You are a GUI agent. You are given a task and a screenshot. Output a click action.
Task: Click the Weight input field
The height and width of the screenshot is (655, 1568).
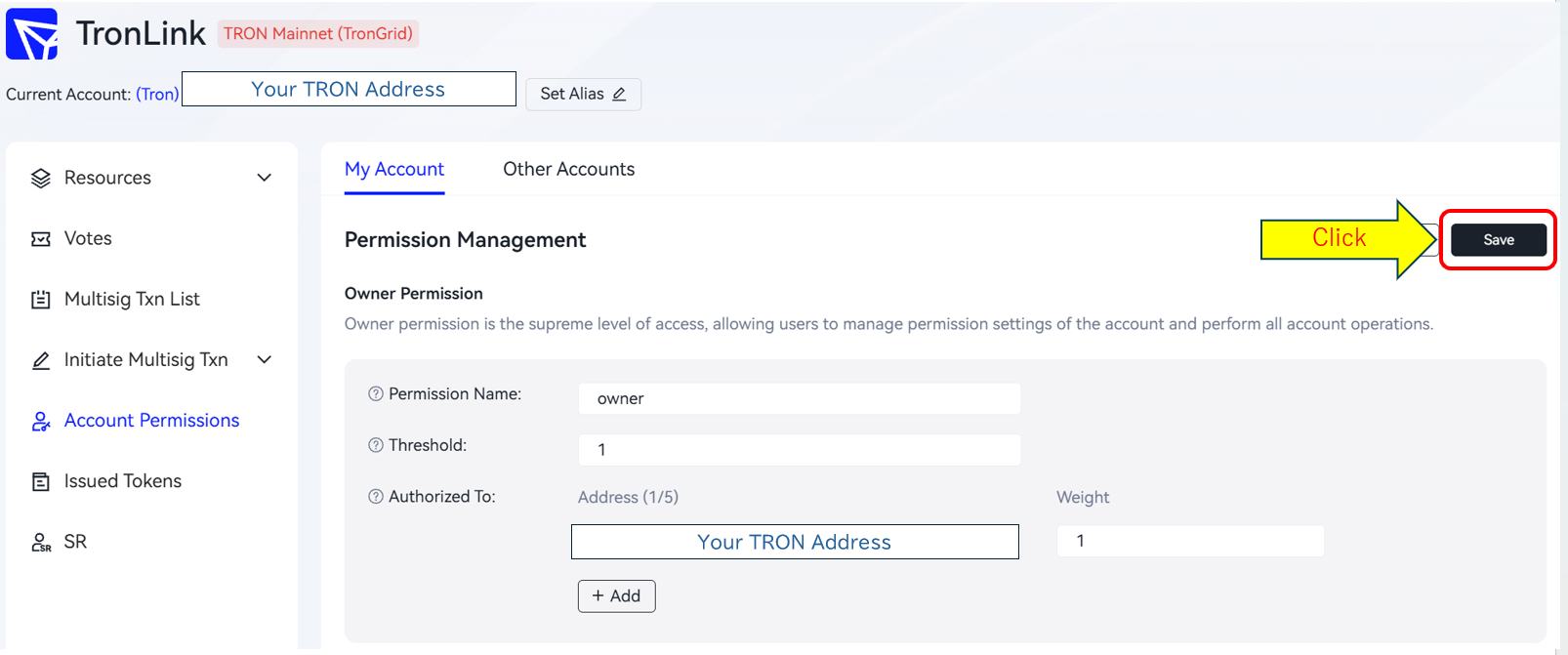pos(1190,541)
